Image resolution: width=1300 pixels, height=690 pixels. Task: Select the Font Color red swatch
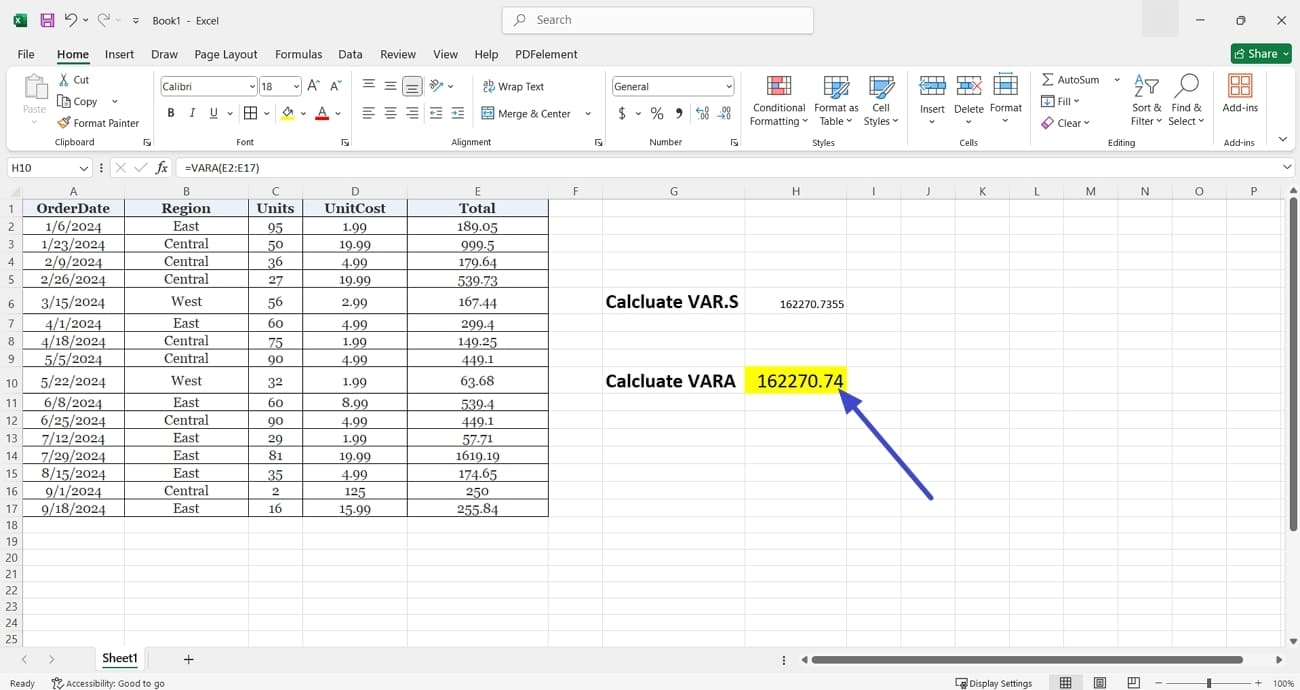tap(322, 113)
